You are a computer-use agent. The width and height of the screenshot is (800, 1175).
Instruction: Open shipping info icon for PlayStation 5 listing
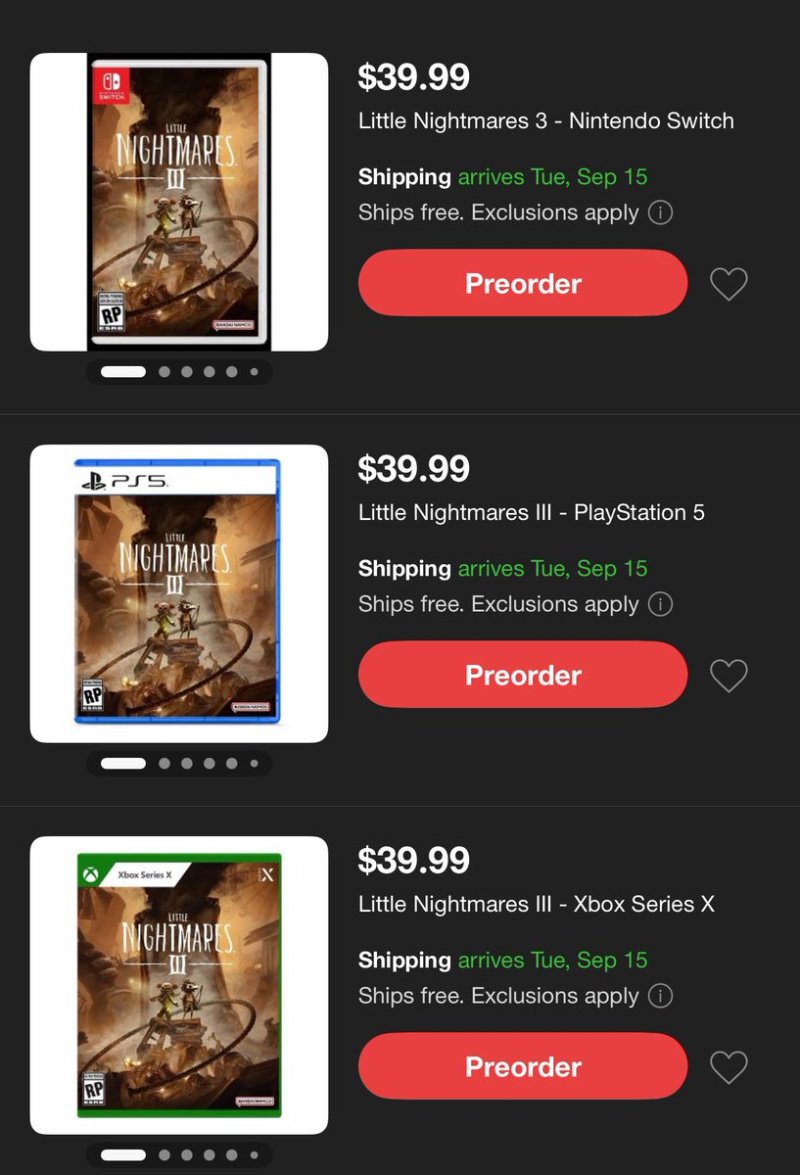660,604
